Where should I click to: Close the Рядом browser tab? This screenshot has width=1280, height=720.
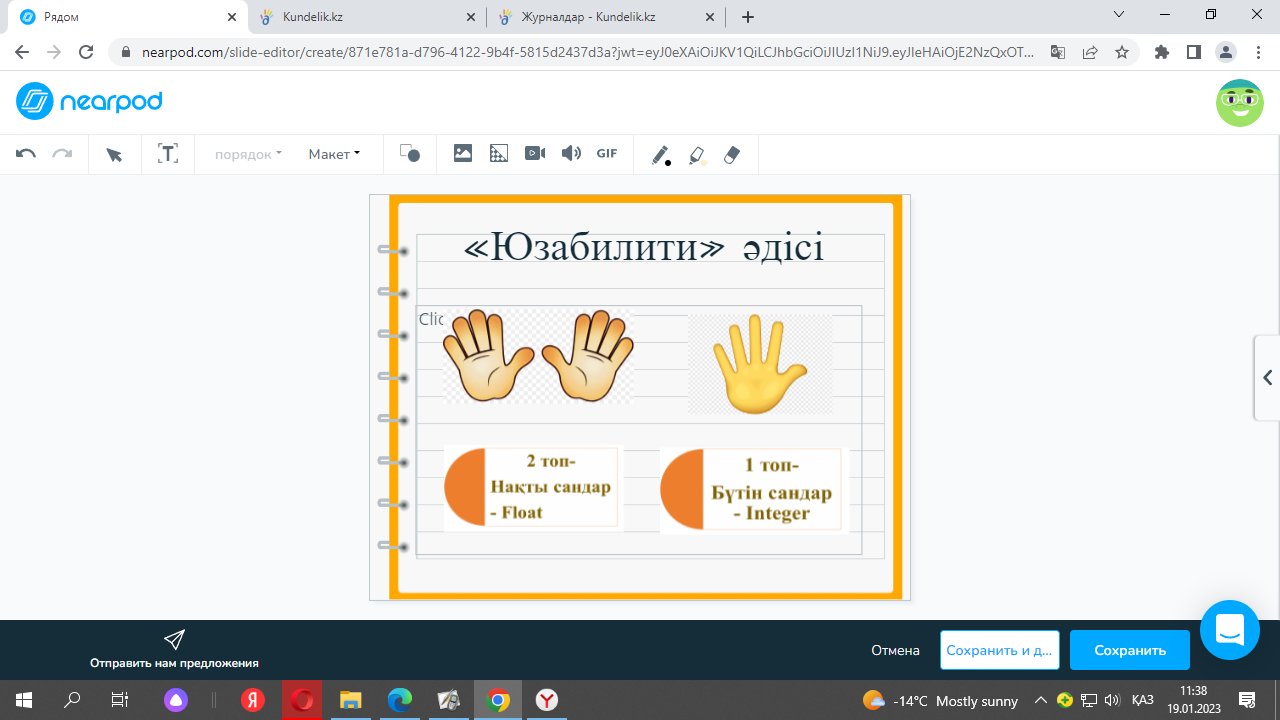point(232,17)
